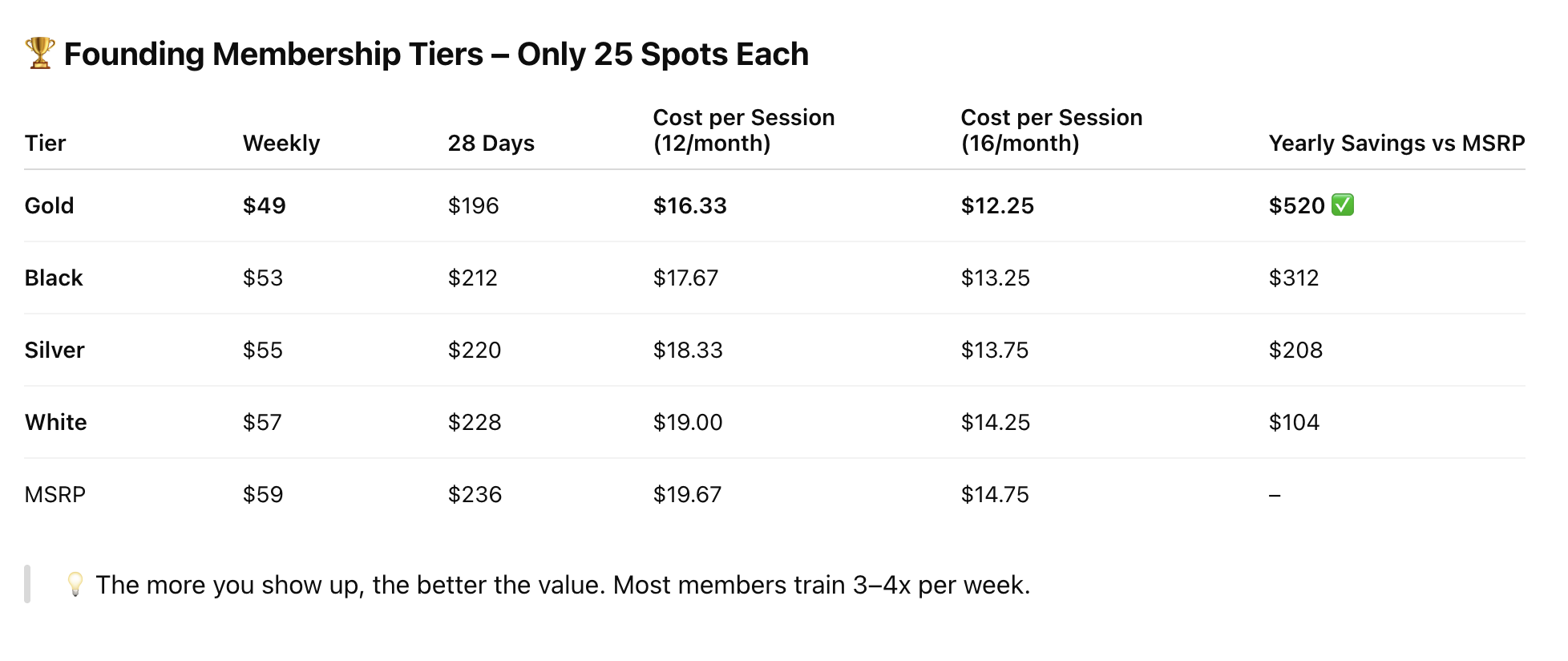Click the callout text about training 3–4x weekly
This screenshot has width=1568, height=661.
tap(563, 585)
